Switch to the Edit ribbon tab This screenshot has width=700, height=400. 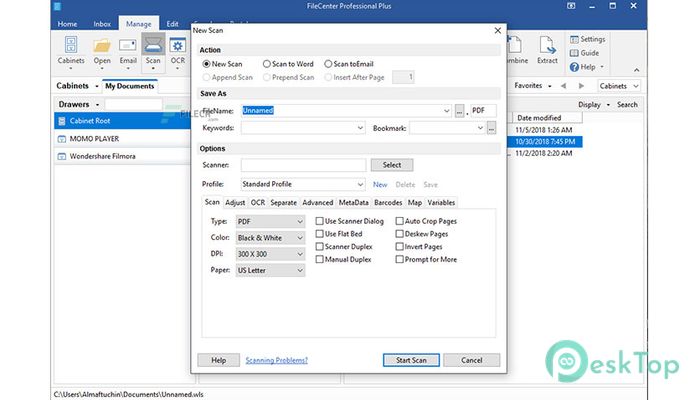point(172,24)
